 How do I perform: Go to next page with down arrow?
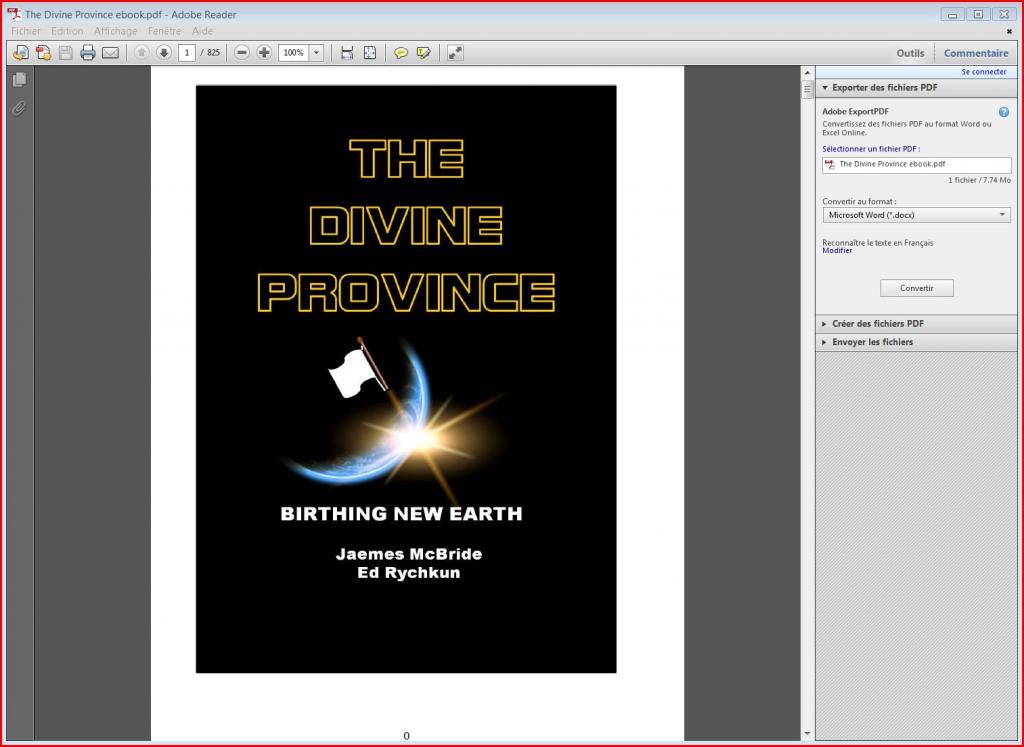click(x=163, y=53)
